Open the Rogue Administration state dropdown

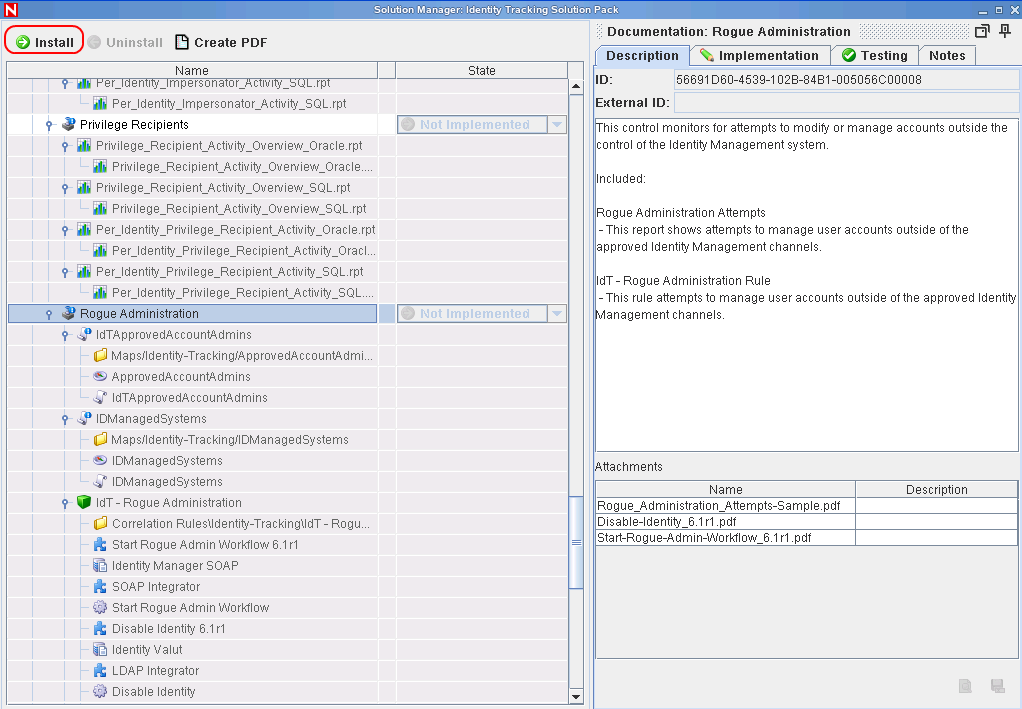tap(557, 313)
